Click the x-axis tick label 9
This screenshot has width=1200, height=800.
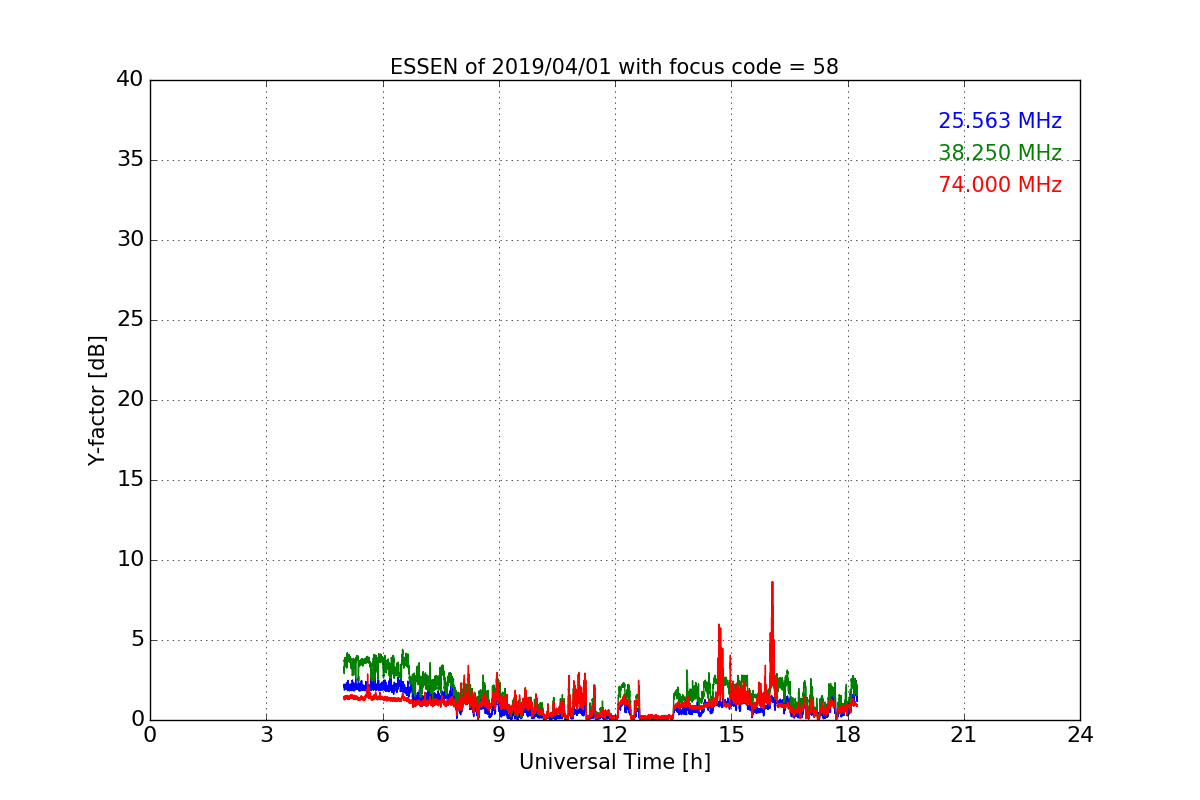point(499,735)
